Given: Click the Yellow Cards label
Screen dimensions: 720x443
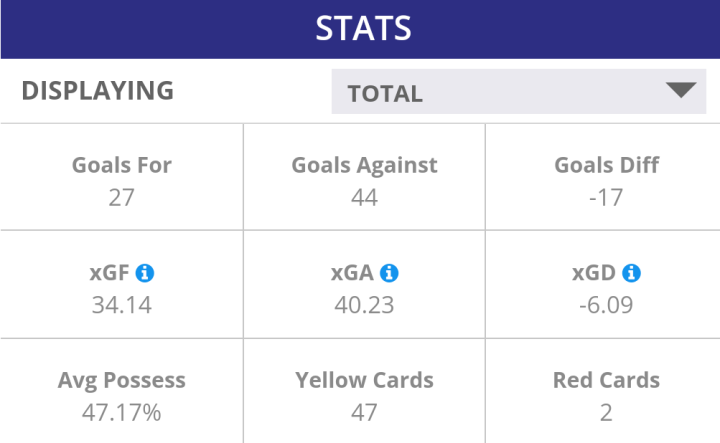Looking at the screenshot, I should coord(364,380).
